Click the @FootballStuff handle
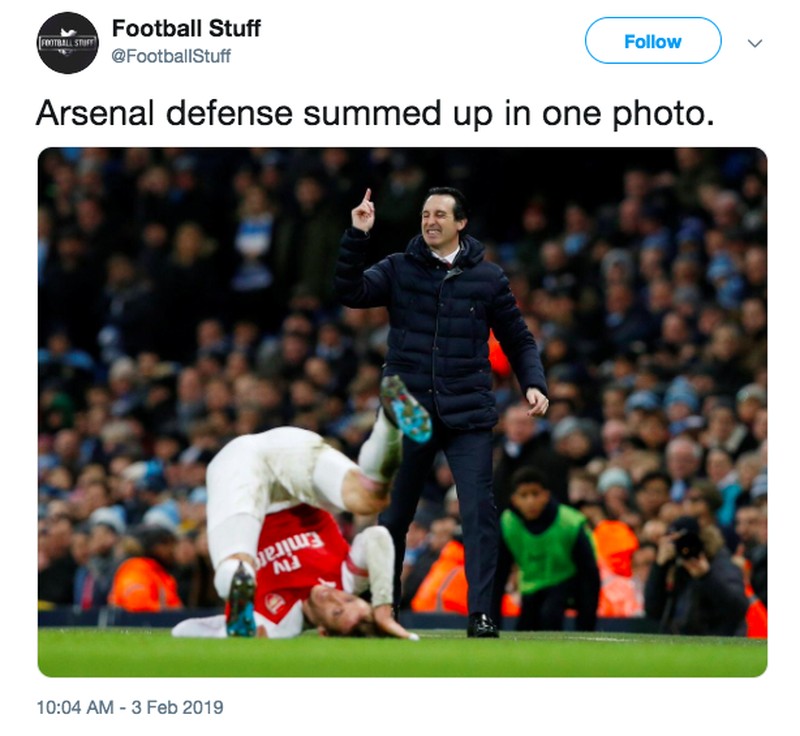 pyautogui.click(x=170, y=56)
